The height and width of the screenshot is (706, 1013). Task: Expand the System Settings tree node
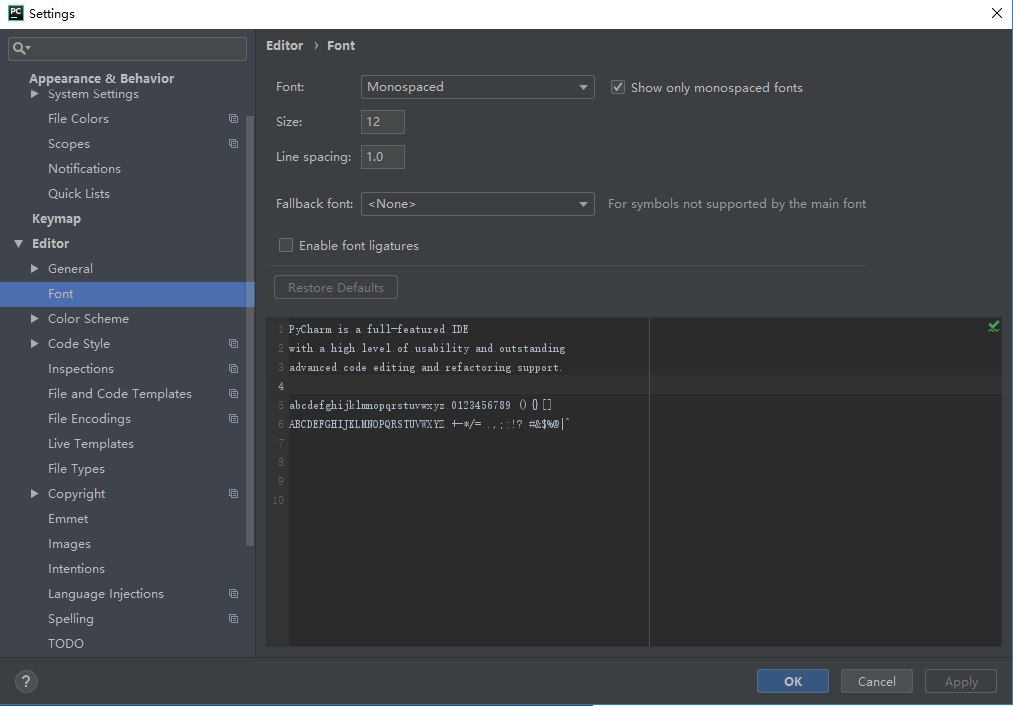35,94
